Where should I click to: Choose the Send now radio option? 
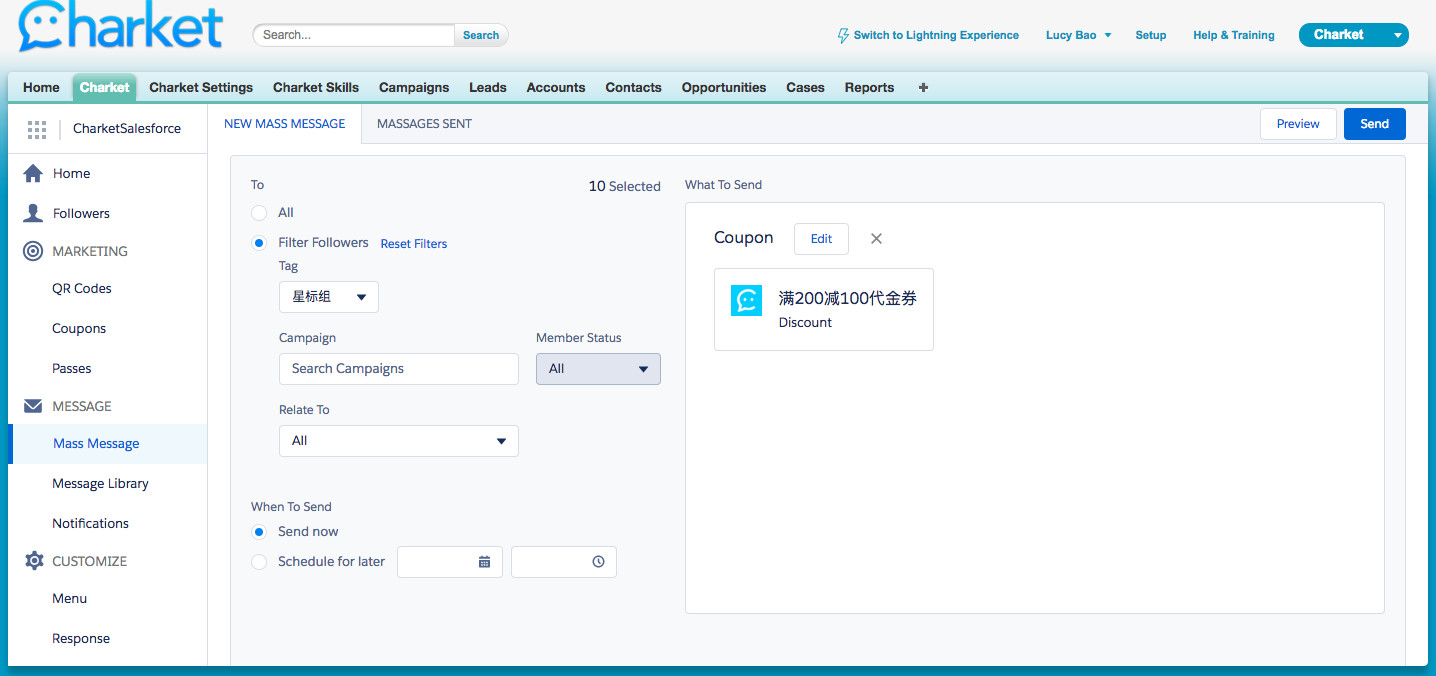coord(259,532)
